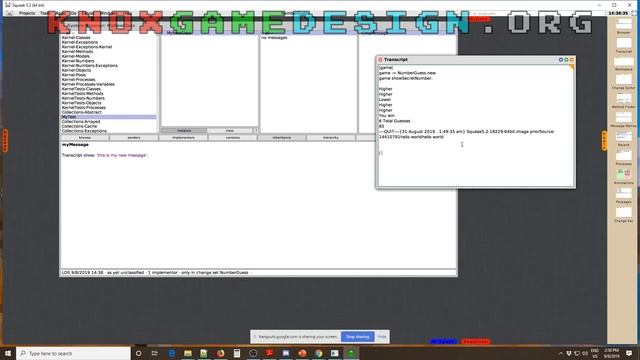The image size is (640, 360).
Task: Open the Message Names tool in the flap
Action: [x=623, y=120]
